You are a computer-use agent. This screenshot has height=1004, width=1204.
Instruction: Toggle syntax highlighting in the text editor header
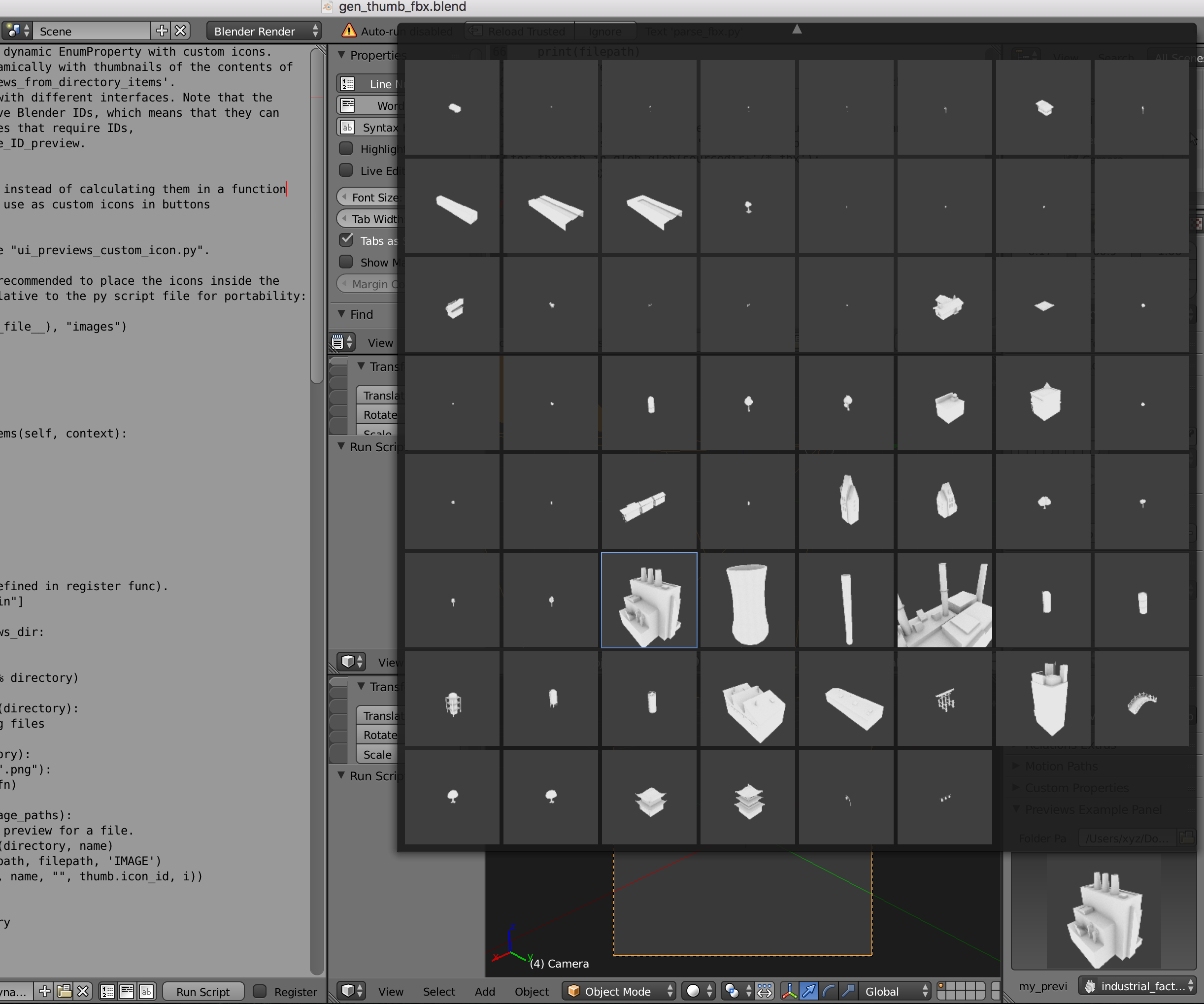(x=146, y=991)
